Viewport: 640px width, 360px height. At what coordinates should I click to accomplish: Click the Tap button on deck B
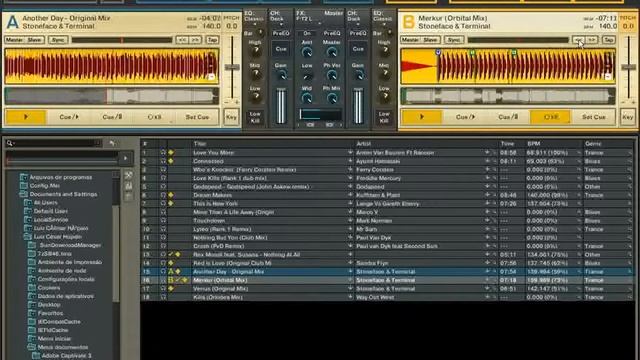(609, 40)
